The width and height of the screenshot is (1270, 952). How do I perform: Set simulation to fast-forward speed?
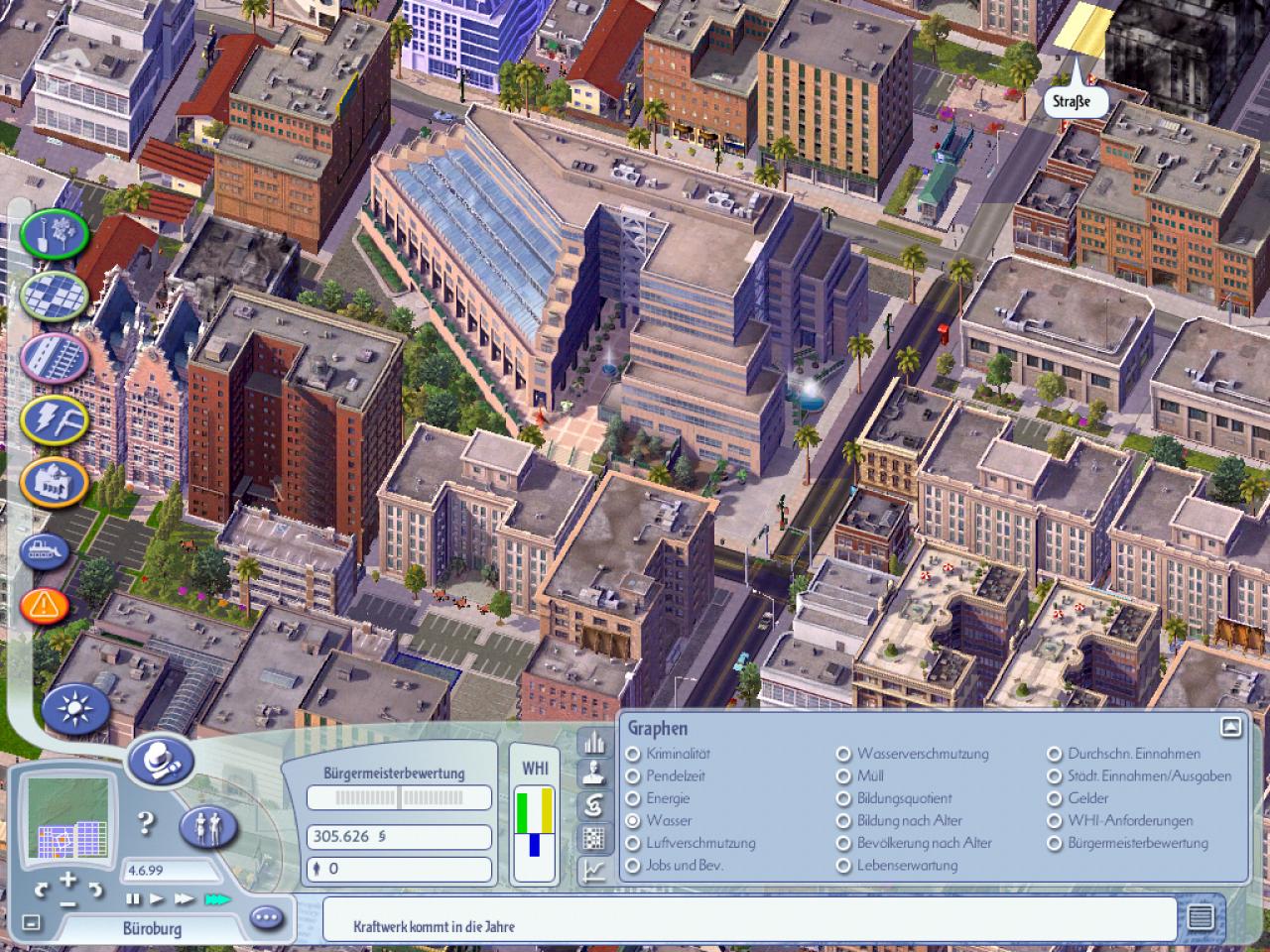tap(184, 899)
